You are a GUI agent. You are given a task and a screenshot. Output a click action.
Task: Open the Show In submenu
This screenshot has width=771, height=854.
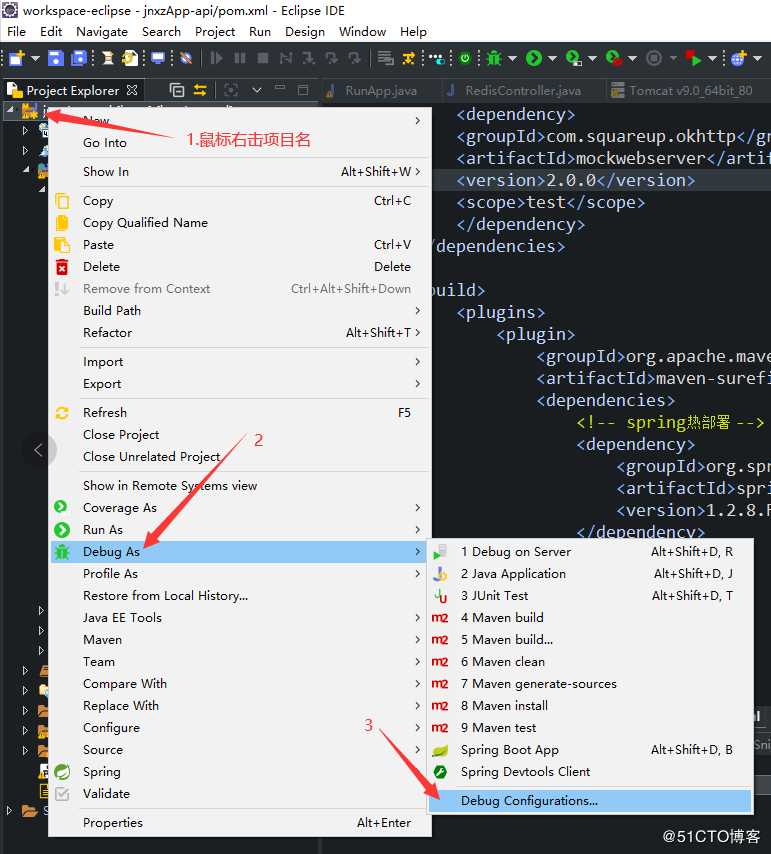click(240, 172)
